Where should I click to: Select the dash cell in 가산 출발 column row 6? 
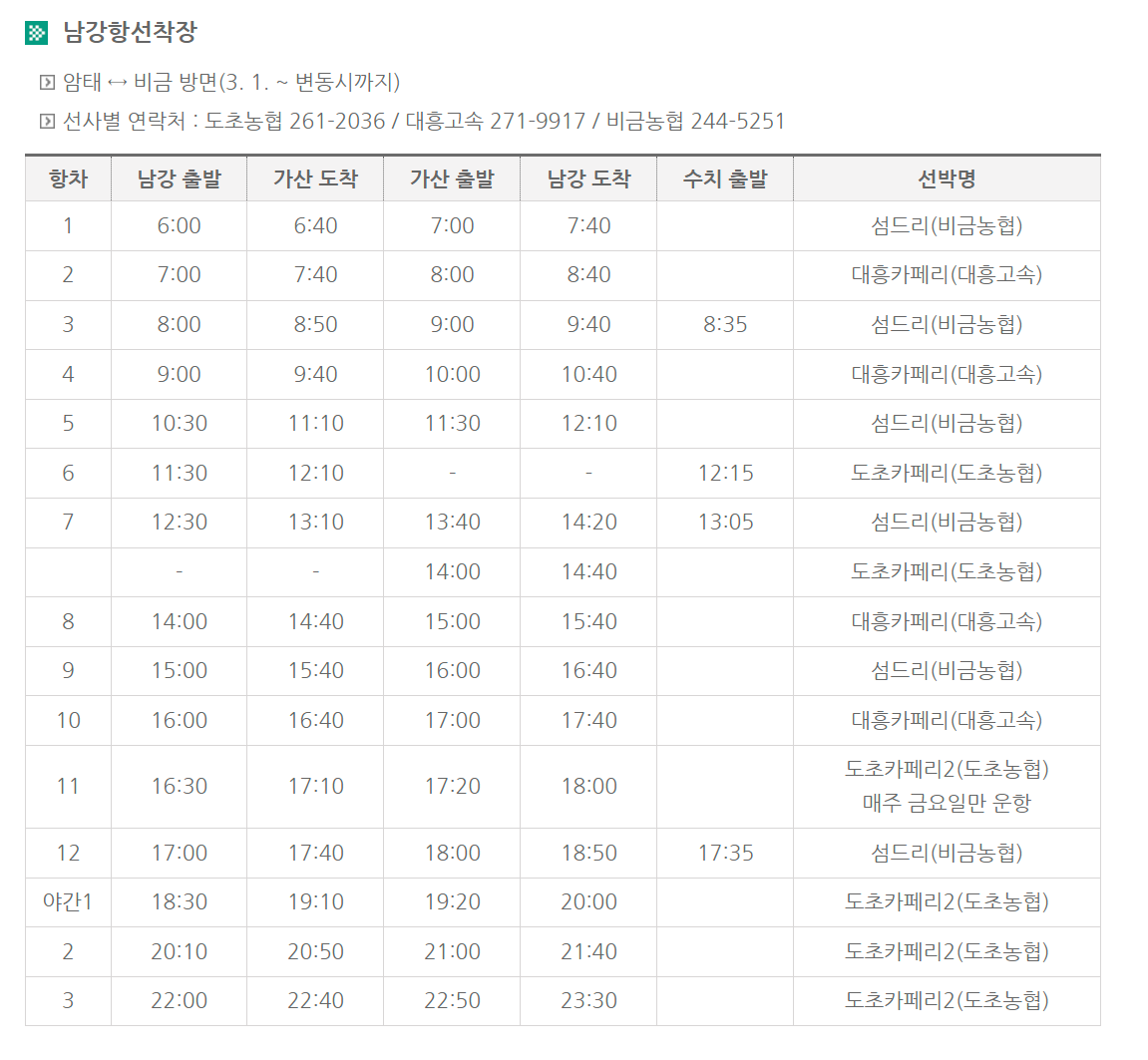tap(452, 473)
